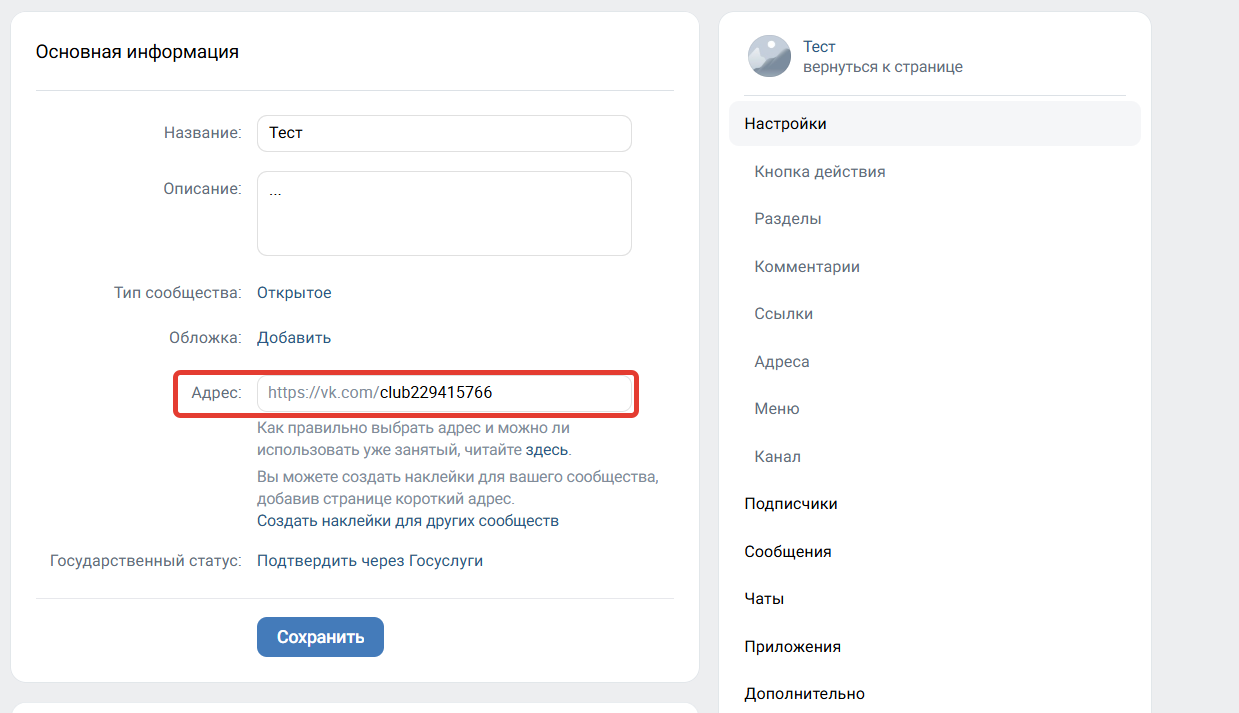Screen dimensions: 1239x713
Task: Click the club229415766 address field
Action: coord(444,393)
